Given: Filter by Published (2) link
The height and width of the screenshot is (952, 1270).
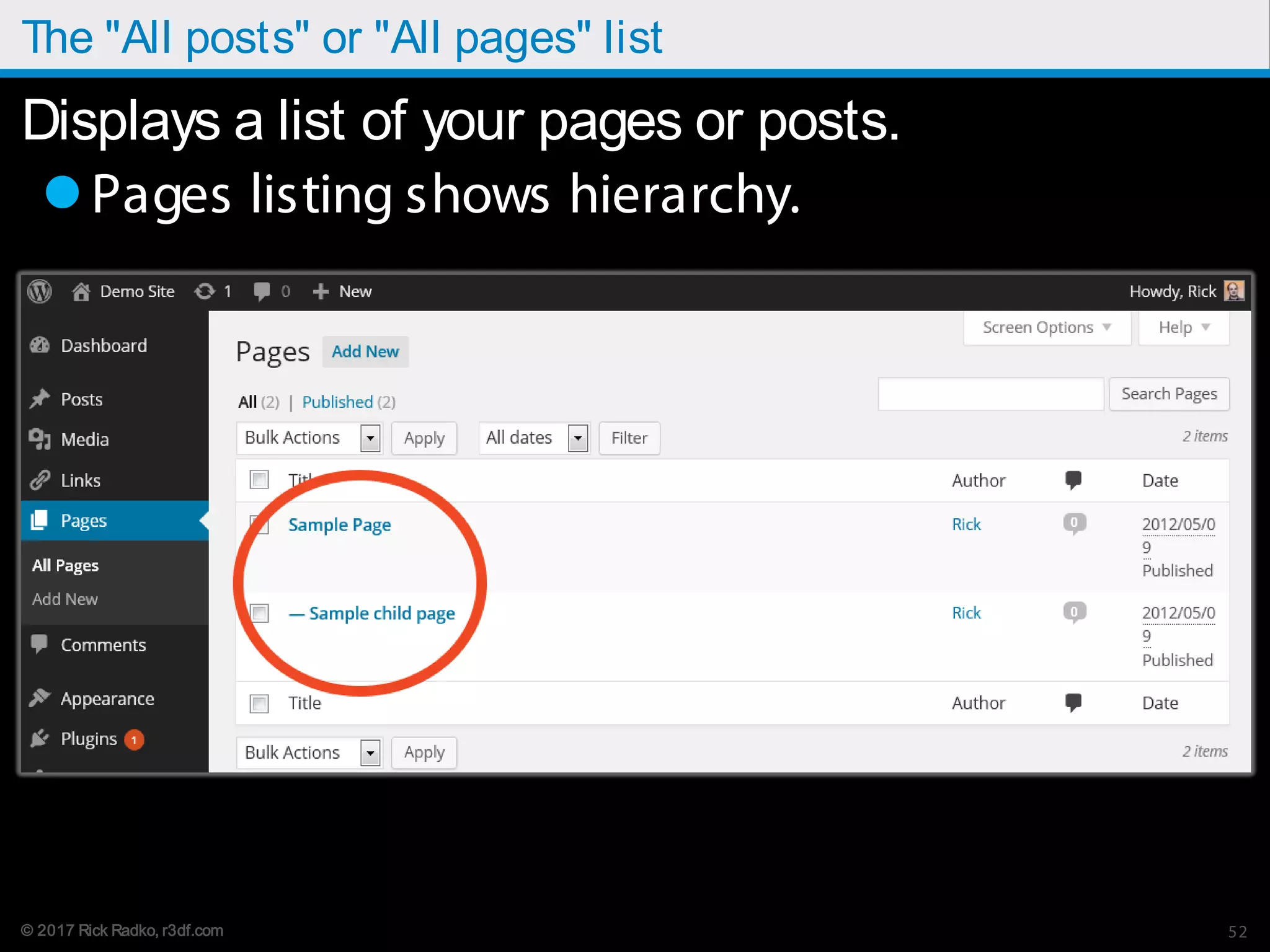Looking at the screenshot, I should [x=349, y=402].
